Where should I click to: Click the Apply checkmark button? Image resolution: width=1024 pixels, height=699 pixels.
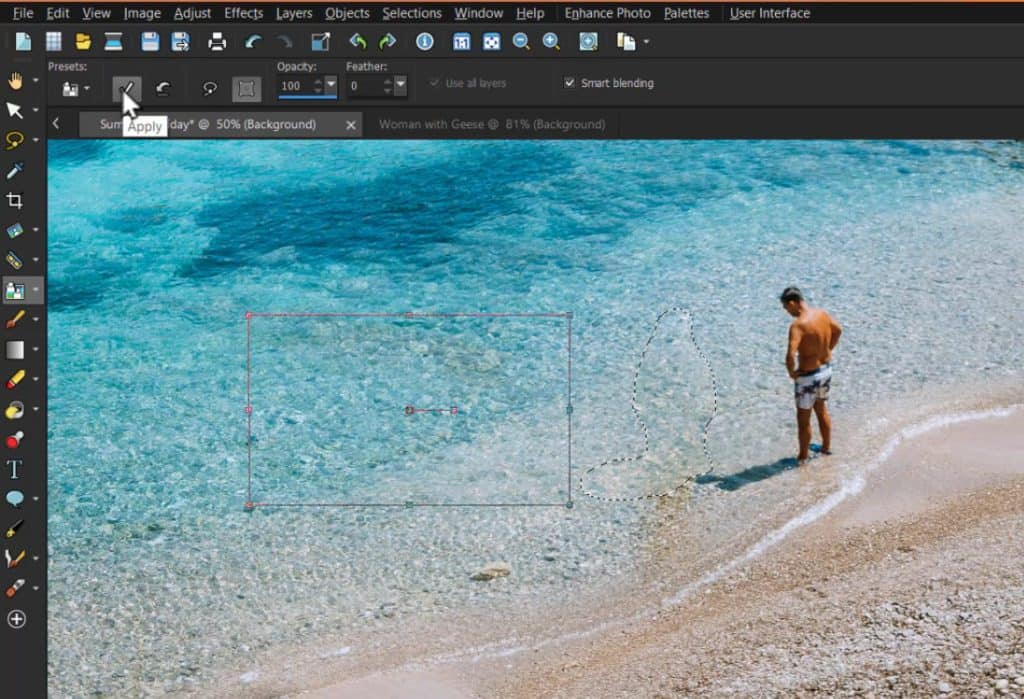(128, 87)
